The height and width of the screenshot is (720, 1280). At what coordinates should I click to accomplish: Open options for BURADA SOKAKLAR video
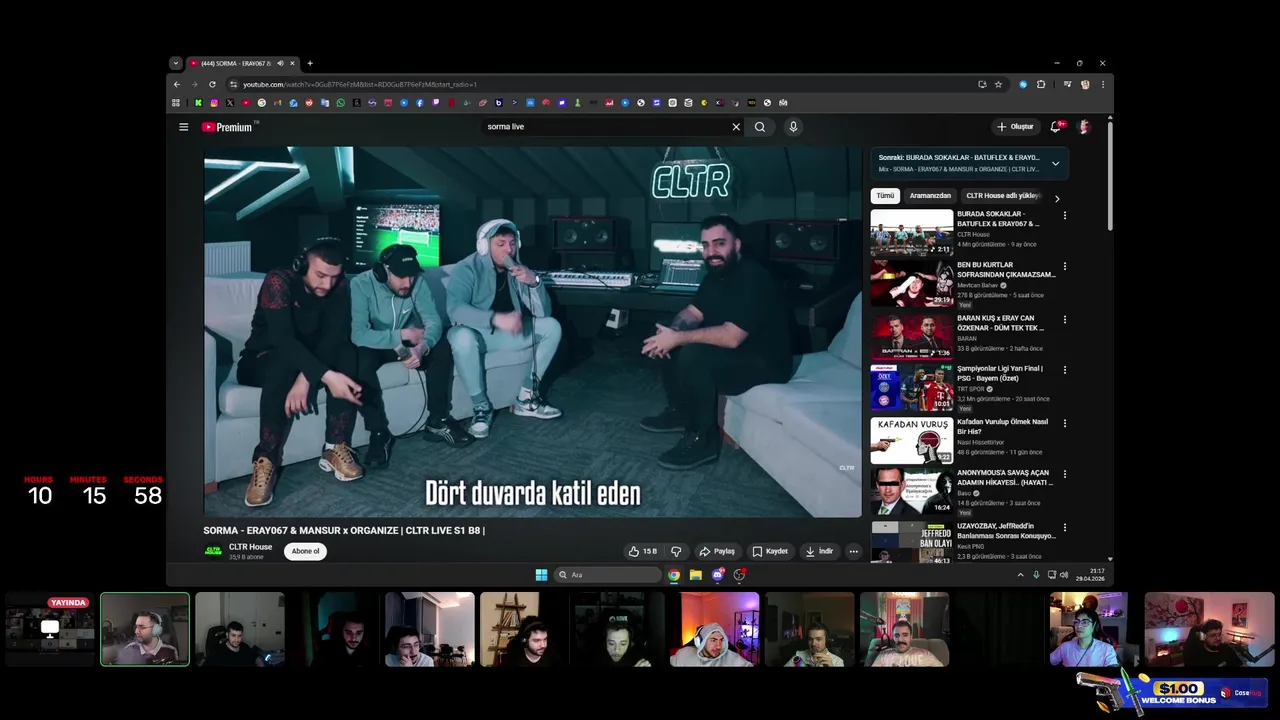[1064, 215]
